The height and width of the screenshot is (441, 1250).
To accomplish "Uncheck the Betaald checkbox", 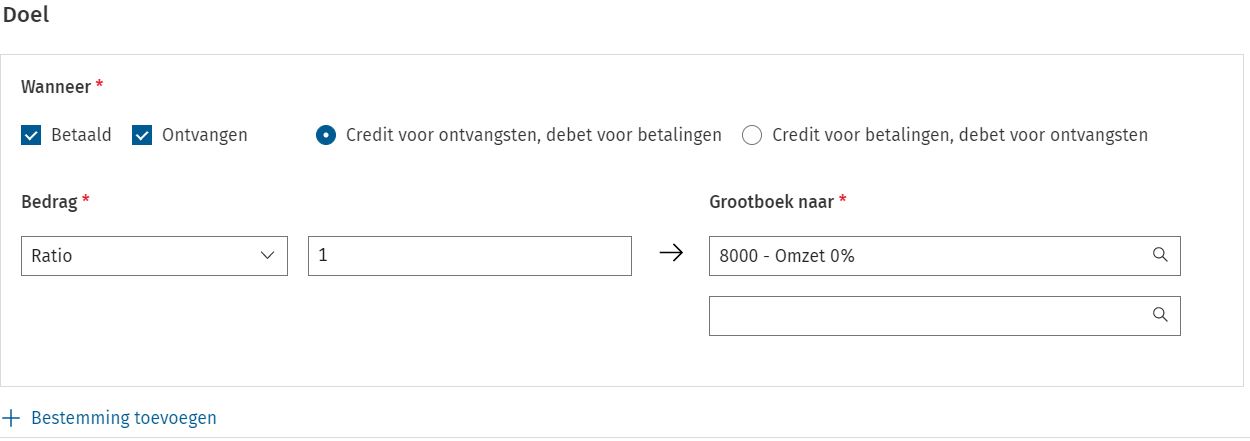I will (x=31, y=135).
